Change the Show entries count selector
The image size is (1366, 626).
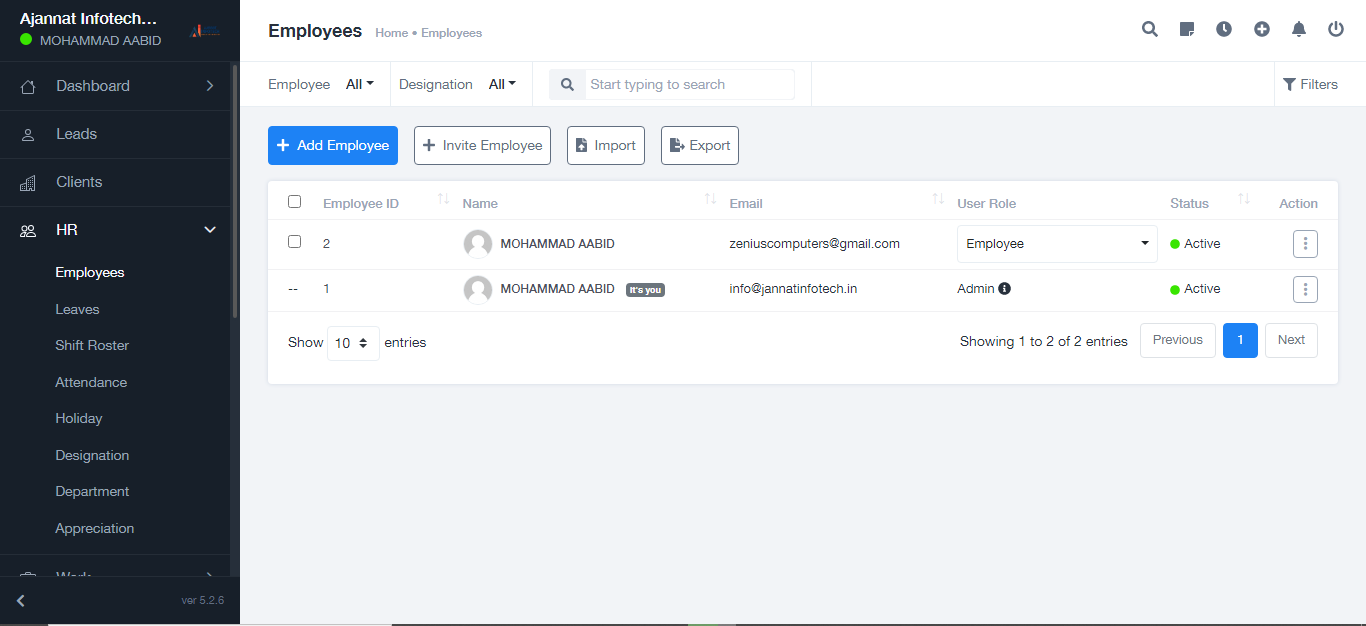(x=353, y=343)
